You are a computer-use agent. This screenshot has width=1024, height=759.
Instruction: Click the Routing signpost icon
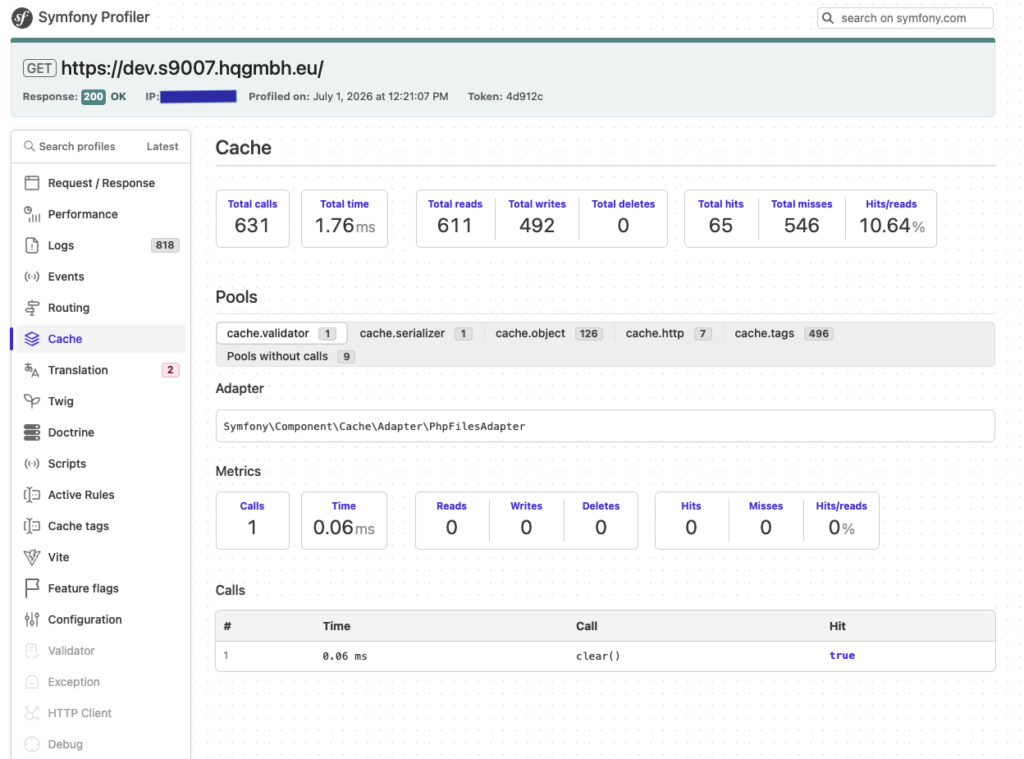point(31,308)
